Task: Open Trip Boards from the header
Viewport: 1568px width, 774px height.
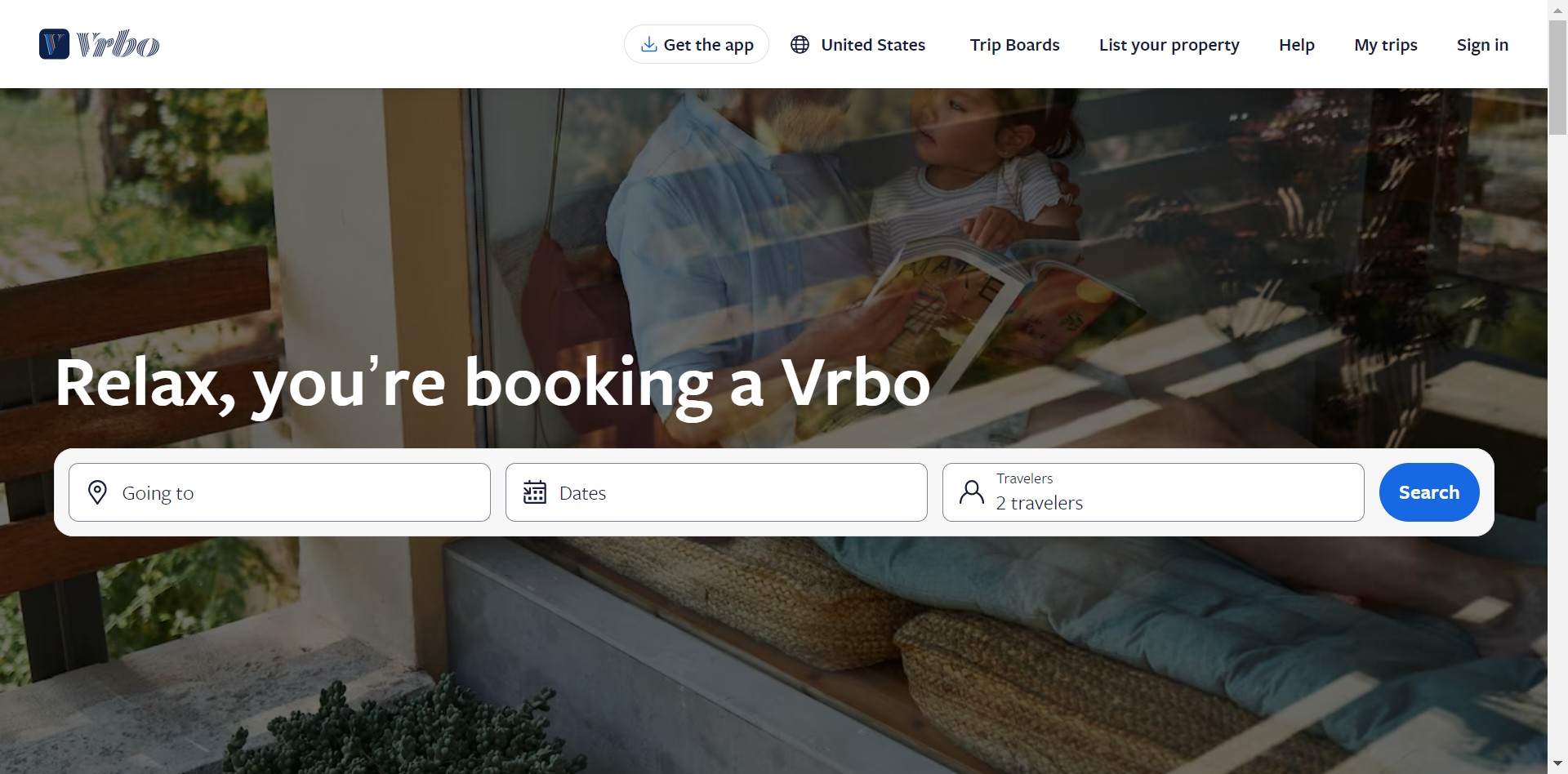Action: 1014,44
